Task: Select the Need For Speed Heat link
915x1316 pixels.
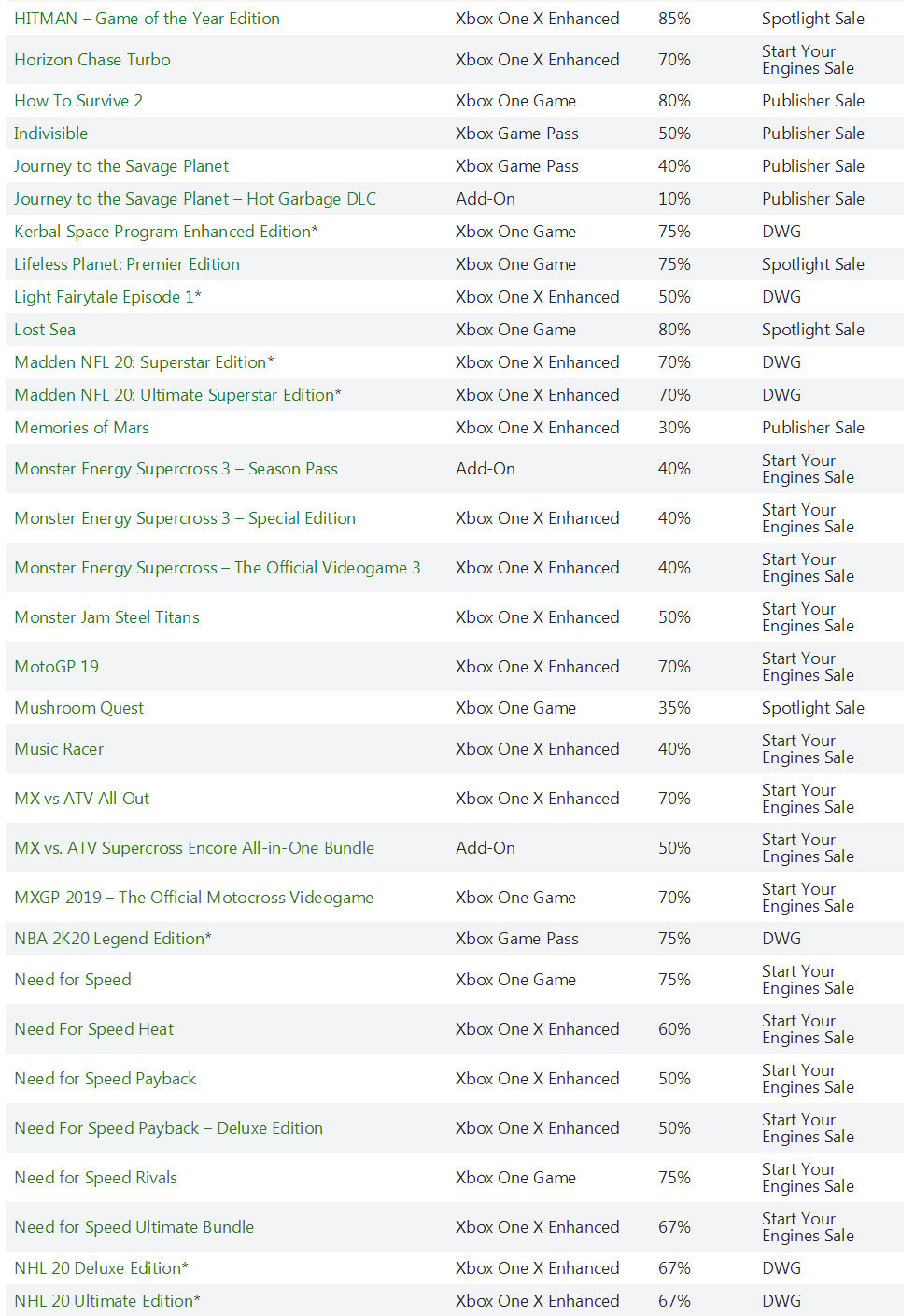Action: point(93,1029)
